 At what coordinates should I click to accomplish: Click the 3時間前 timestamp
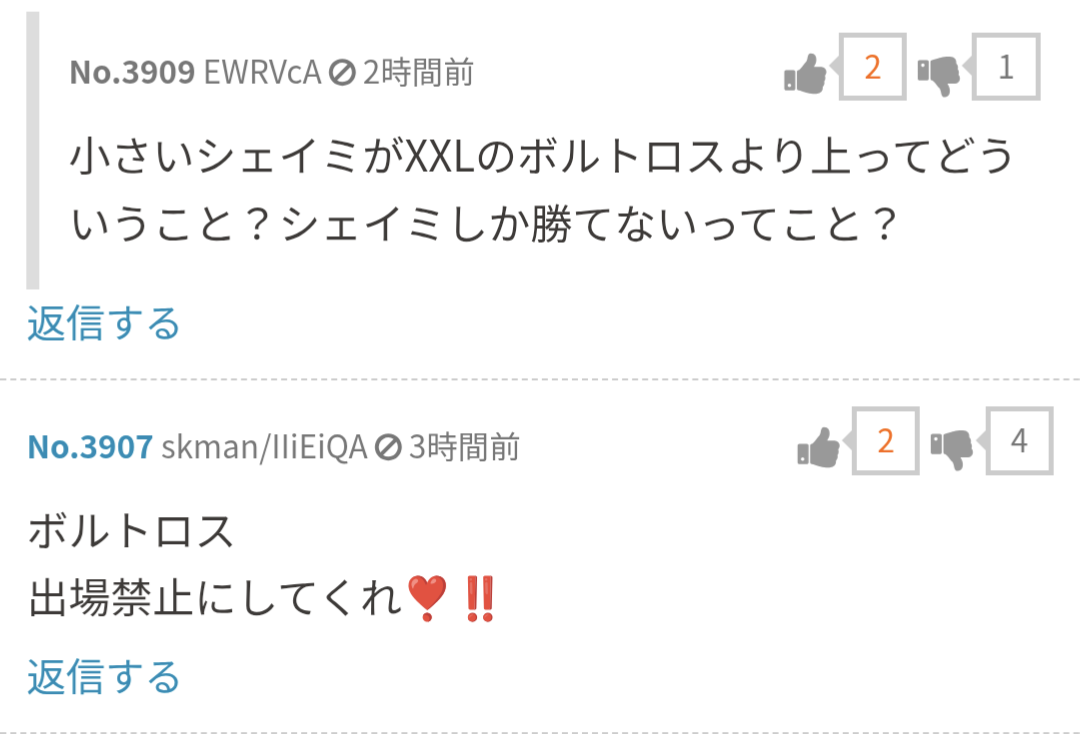(464, 448)
